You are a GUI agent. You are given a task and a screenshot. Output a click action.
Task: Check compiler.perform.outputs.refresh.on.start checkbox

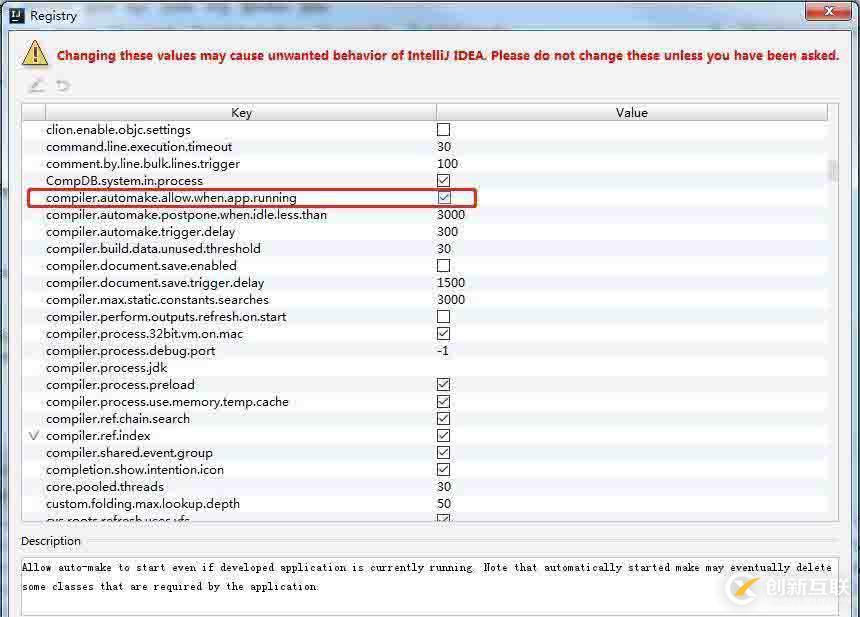click(x=443, y=316)
